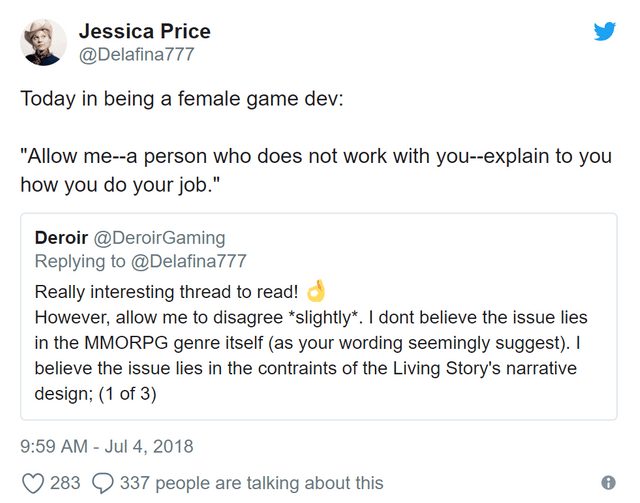Click the OK hand emoji
Viewport: 640px width, 503px height.
point(316,291)
